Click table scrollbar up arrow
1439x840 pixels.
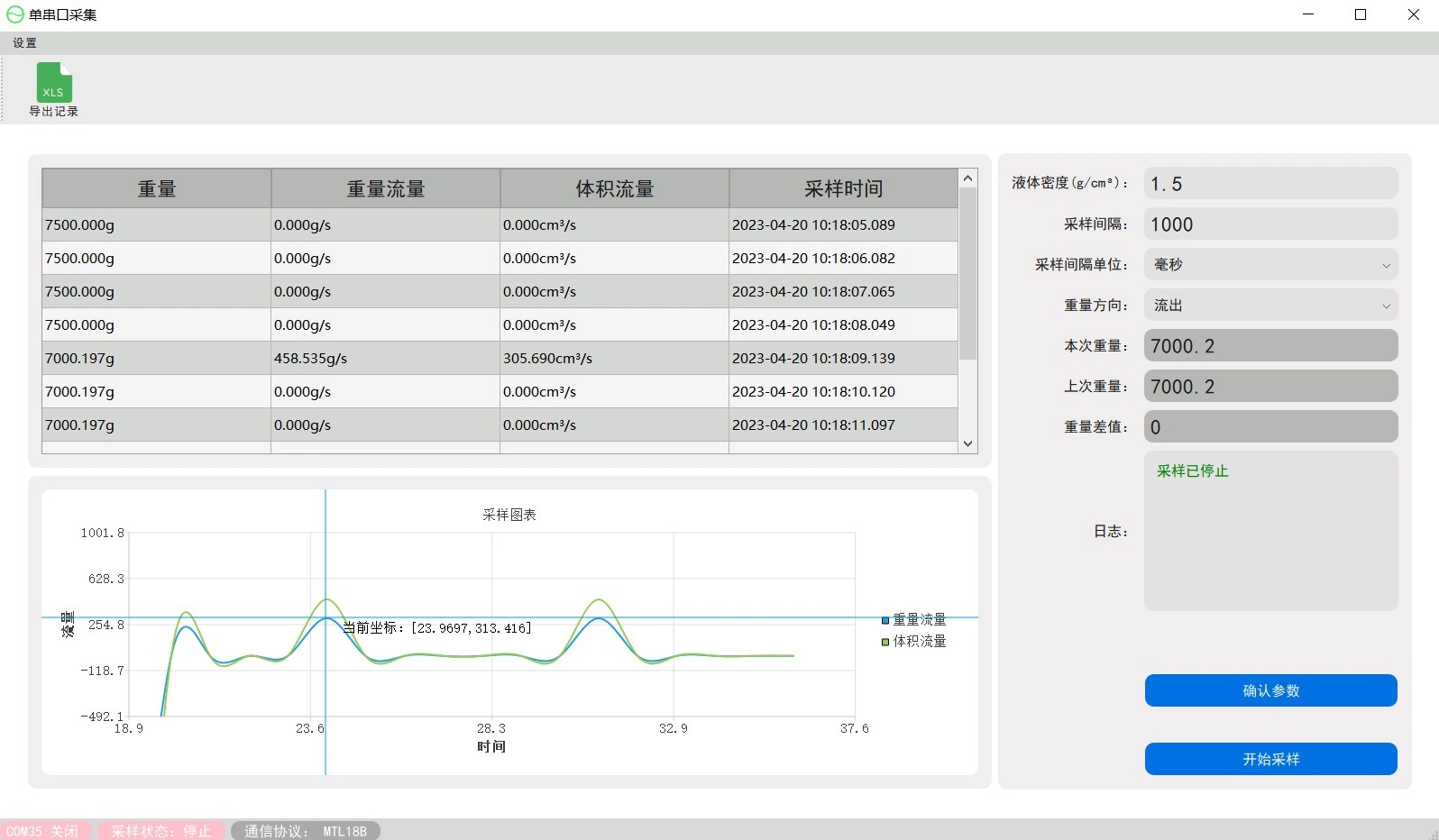(x=967, y=178)
